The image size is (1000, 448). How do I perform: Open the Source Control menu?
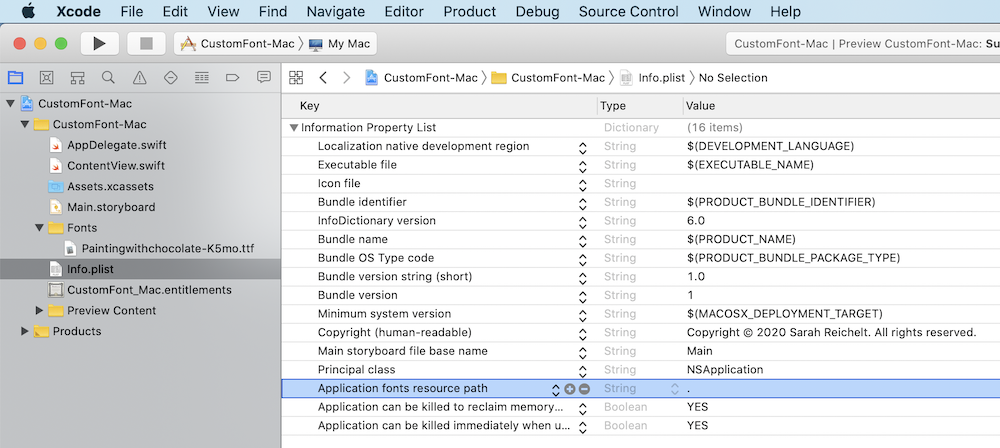click(x=629, y=11)
